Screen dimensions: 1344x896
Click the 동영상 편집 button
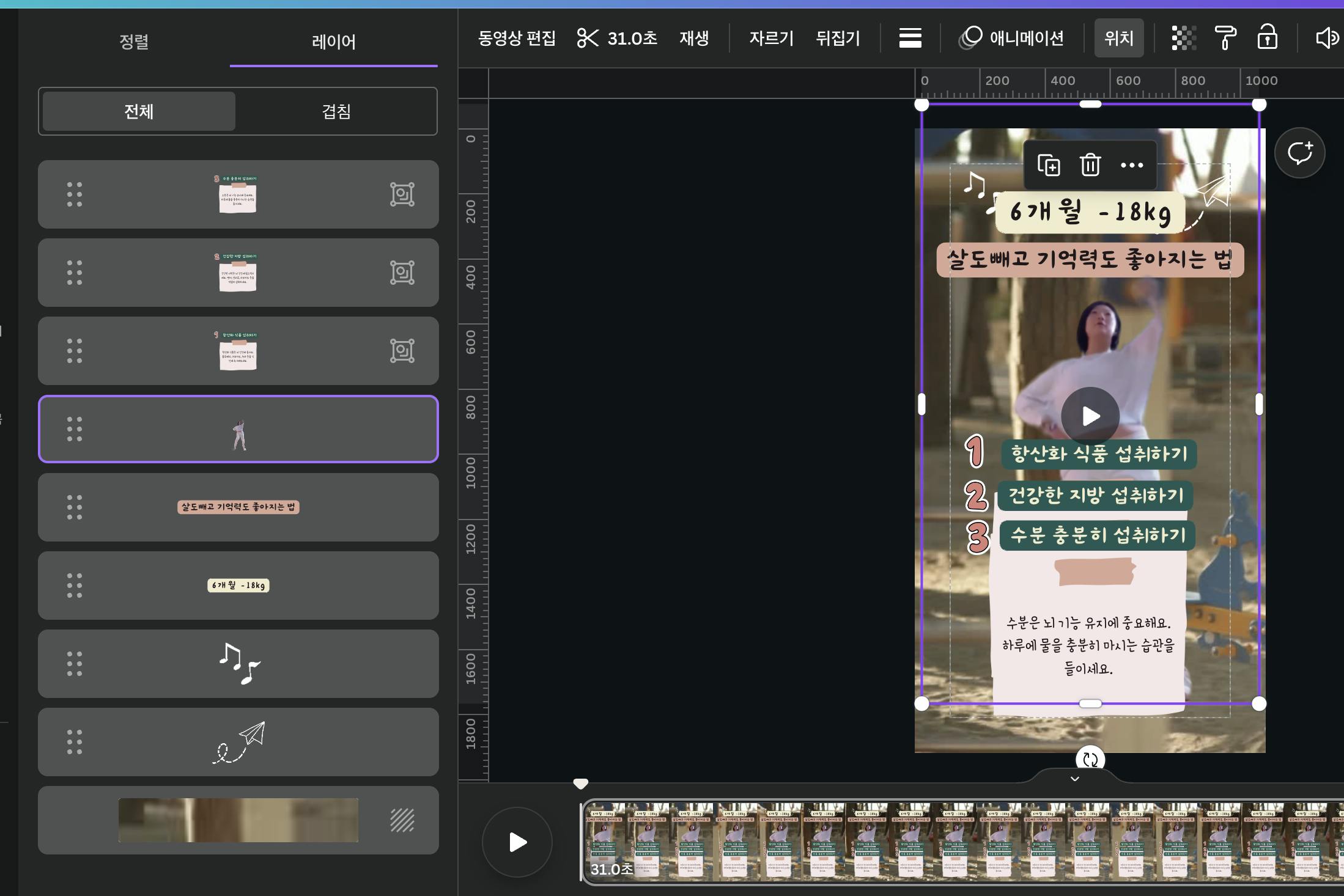(517, 38)
